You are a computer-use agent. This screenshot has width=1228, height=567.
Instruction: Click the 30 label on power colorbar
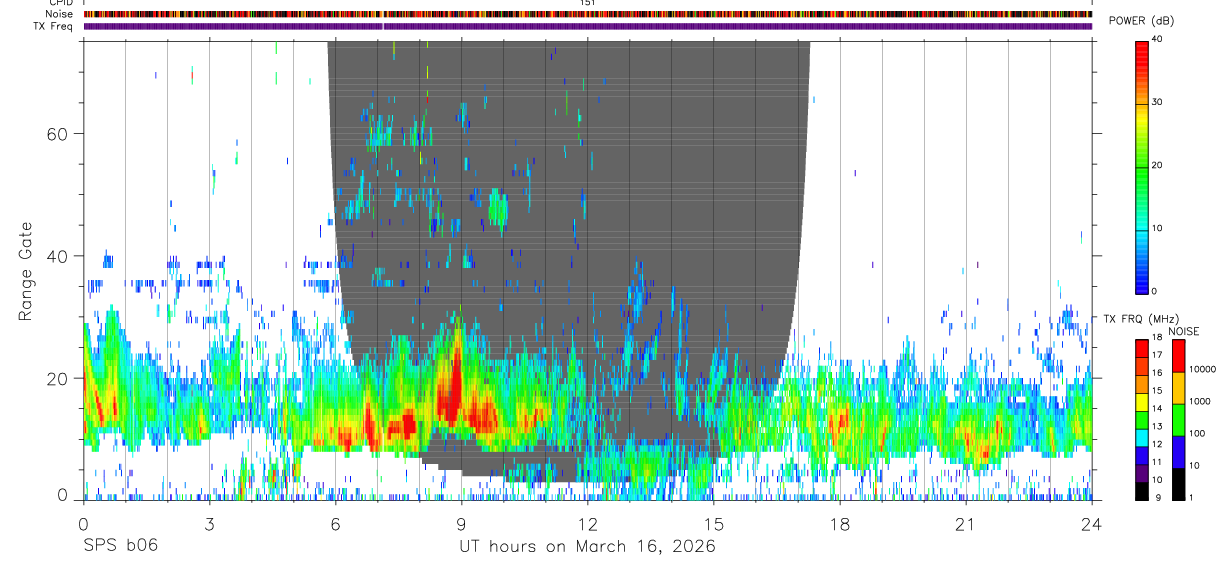click(x=1156, y=102)
